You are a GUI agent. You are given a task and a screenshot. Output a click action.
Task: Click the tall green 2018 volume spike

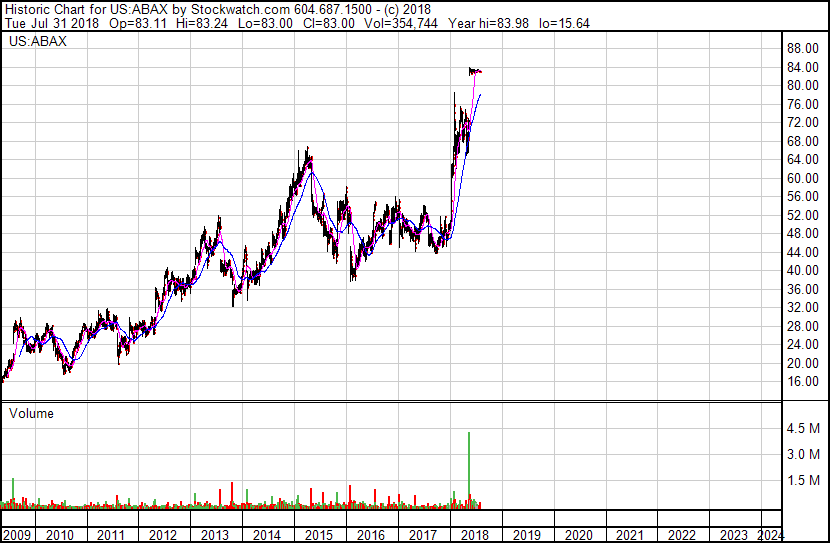point(468,469)
